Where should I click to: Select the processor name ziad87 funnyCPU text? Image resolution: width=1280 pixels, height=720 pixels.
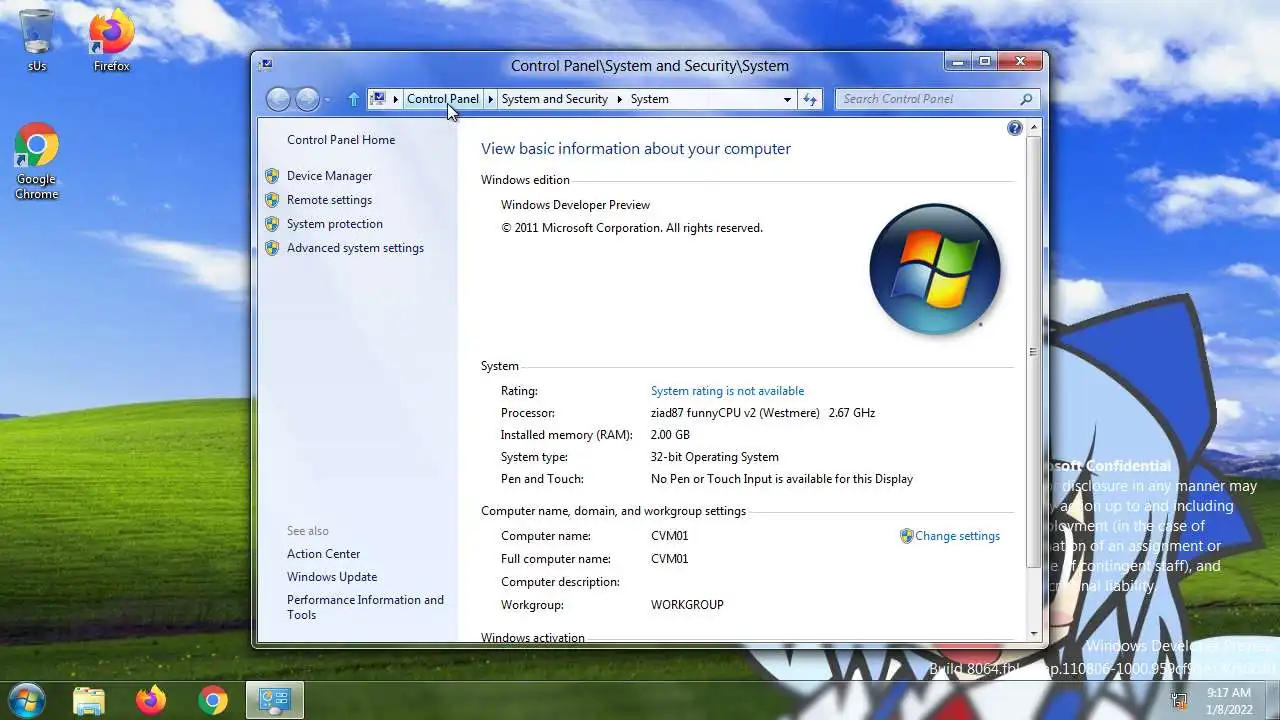[763, 413]
